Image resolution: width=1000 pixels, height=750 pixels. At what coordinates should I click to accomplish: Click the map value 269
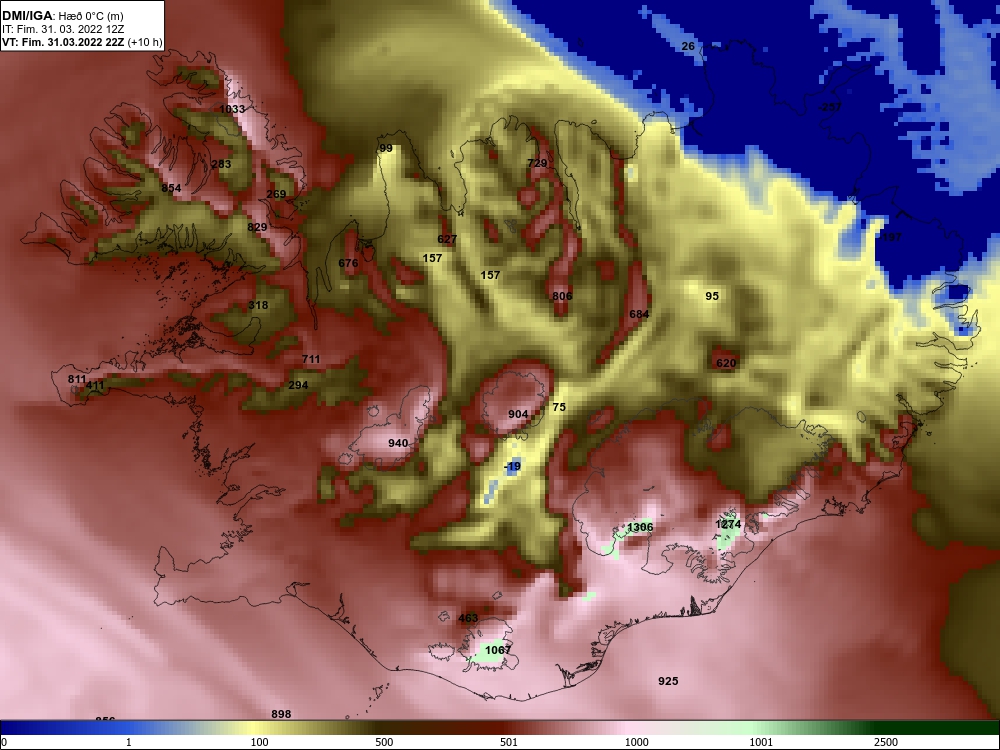pyautogui.click(x=276, y=195)
